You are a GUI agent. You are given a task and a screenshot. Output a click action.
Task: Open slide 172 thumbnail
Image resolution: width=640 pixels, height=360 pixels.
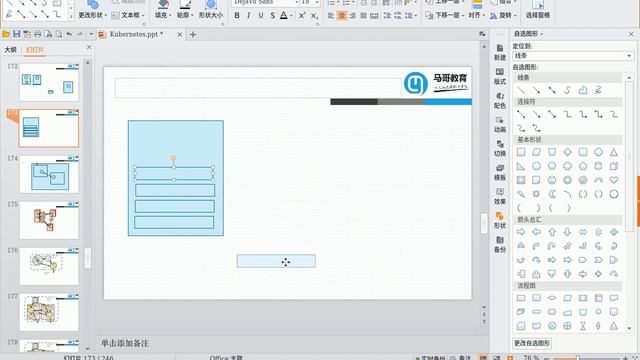click(49, 82)
